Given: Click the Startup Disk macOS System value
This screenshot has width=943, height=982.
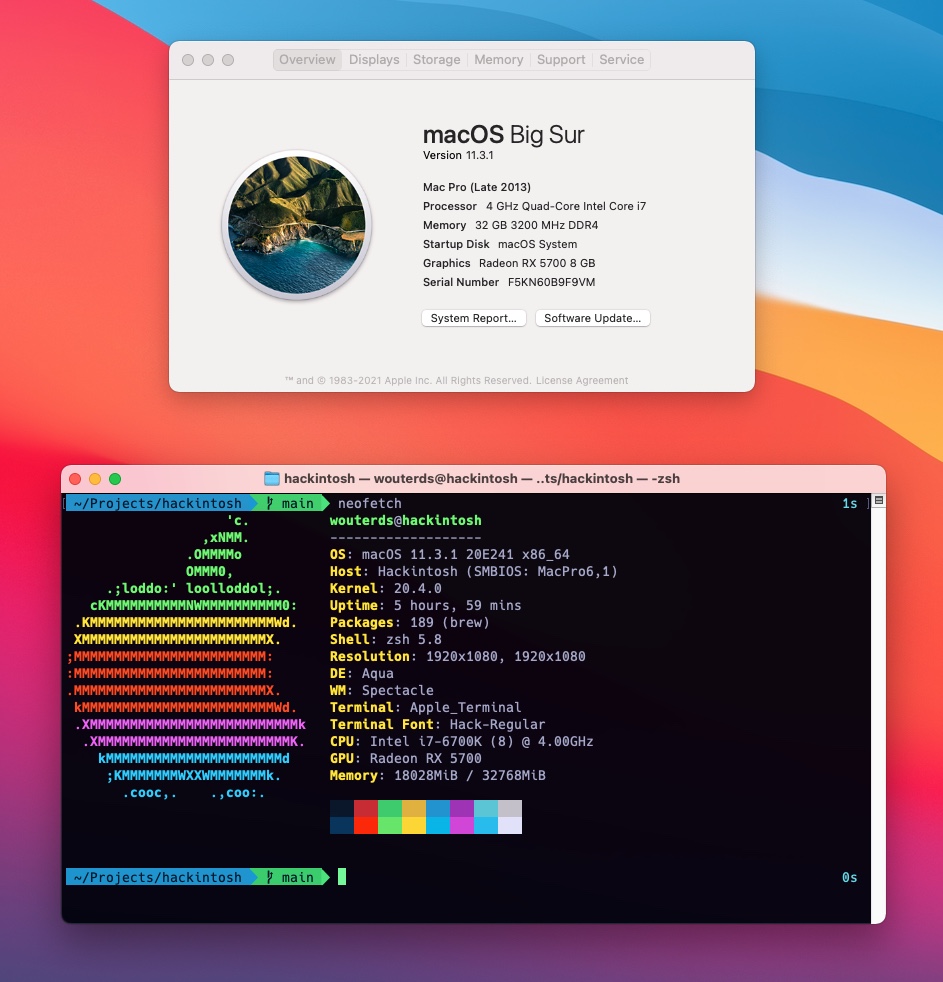Looking at the screenshot, I should 537,244.
